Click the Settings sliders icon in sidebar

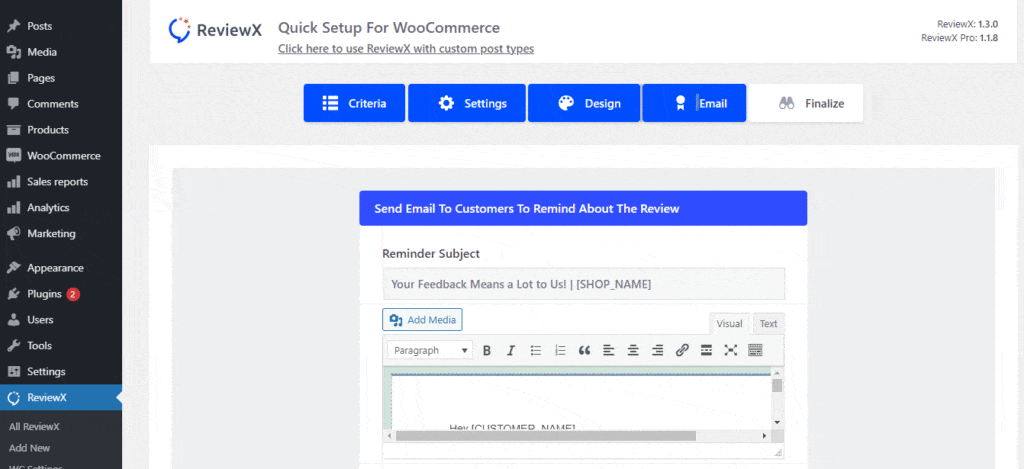click(x=13, y=372)
